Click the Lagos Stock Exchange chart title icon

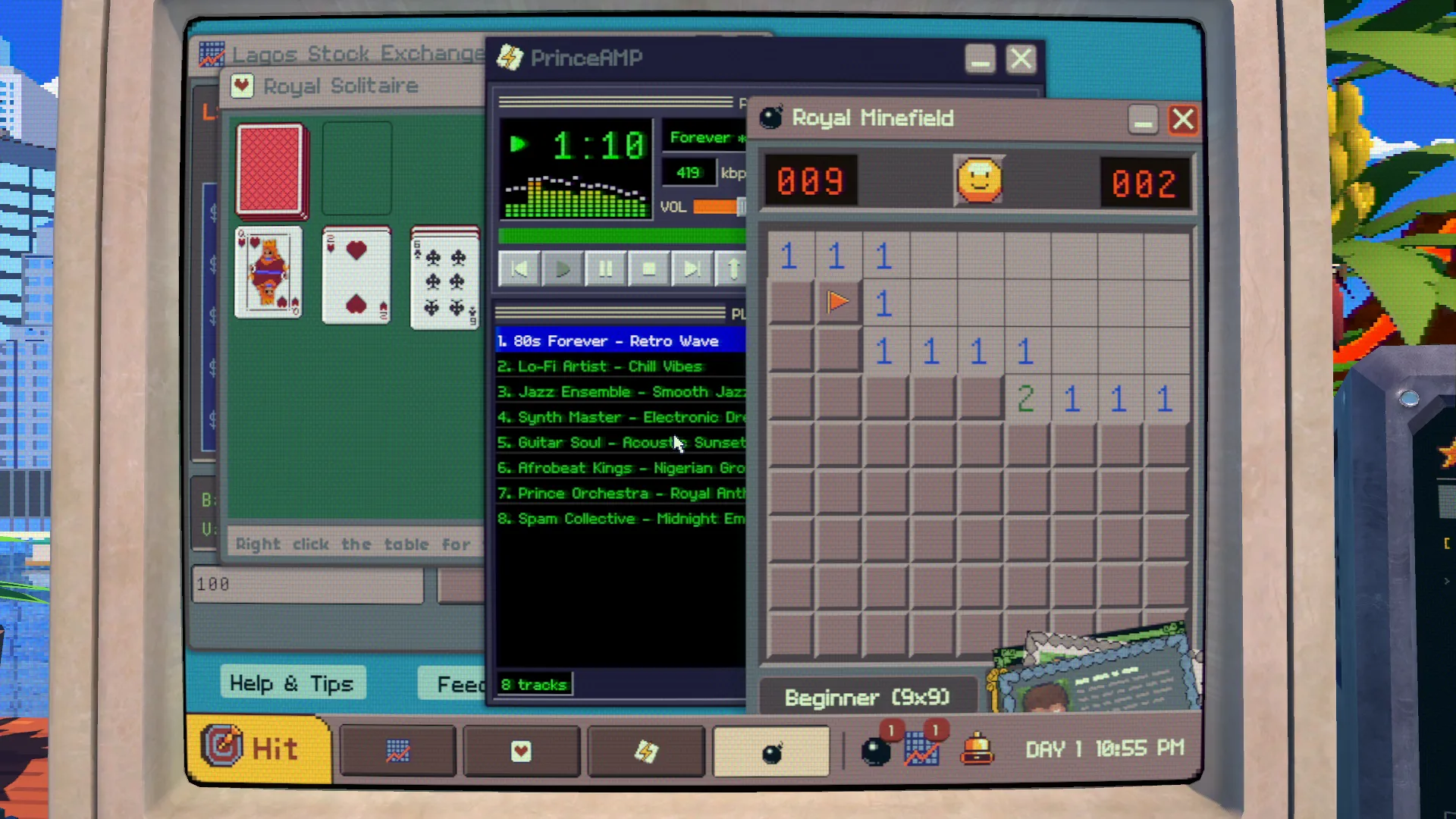[x=212, y=54]
